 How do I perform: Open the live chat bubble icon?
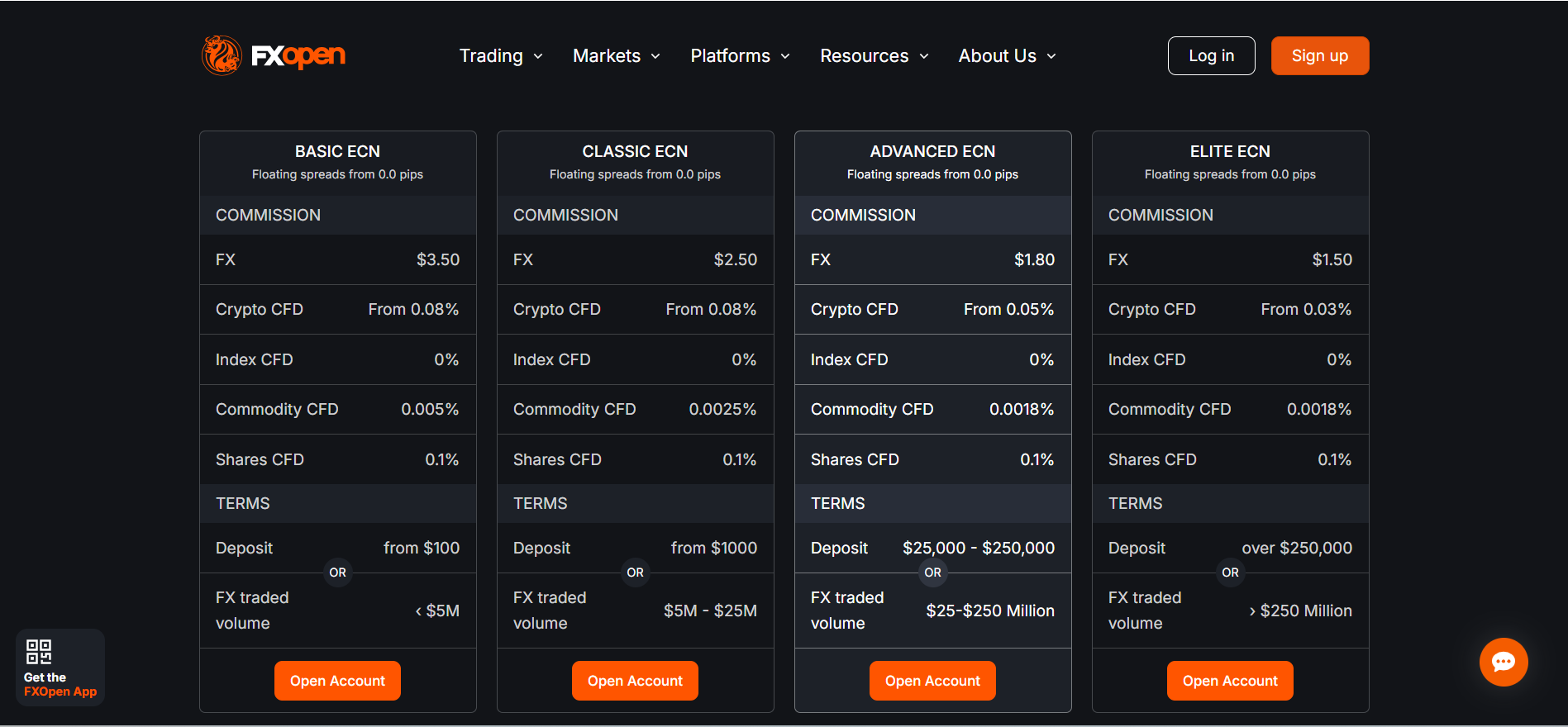(x=1504, y=662)
